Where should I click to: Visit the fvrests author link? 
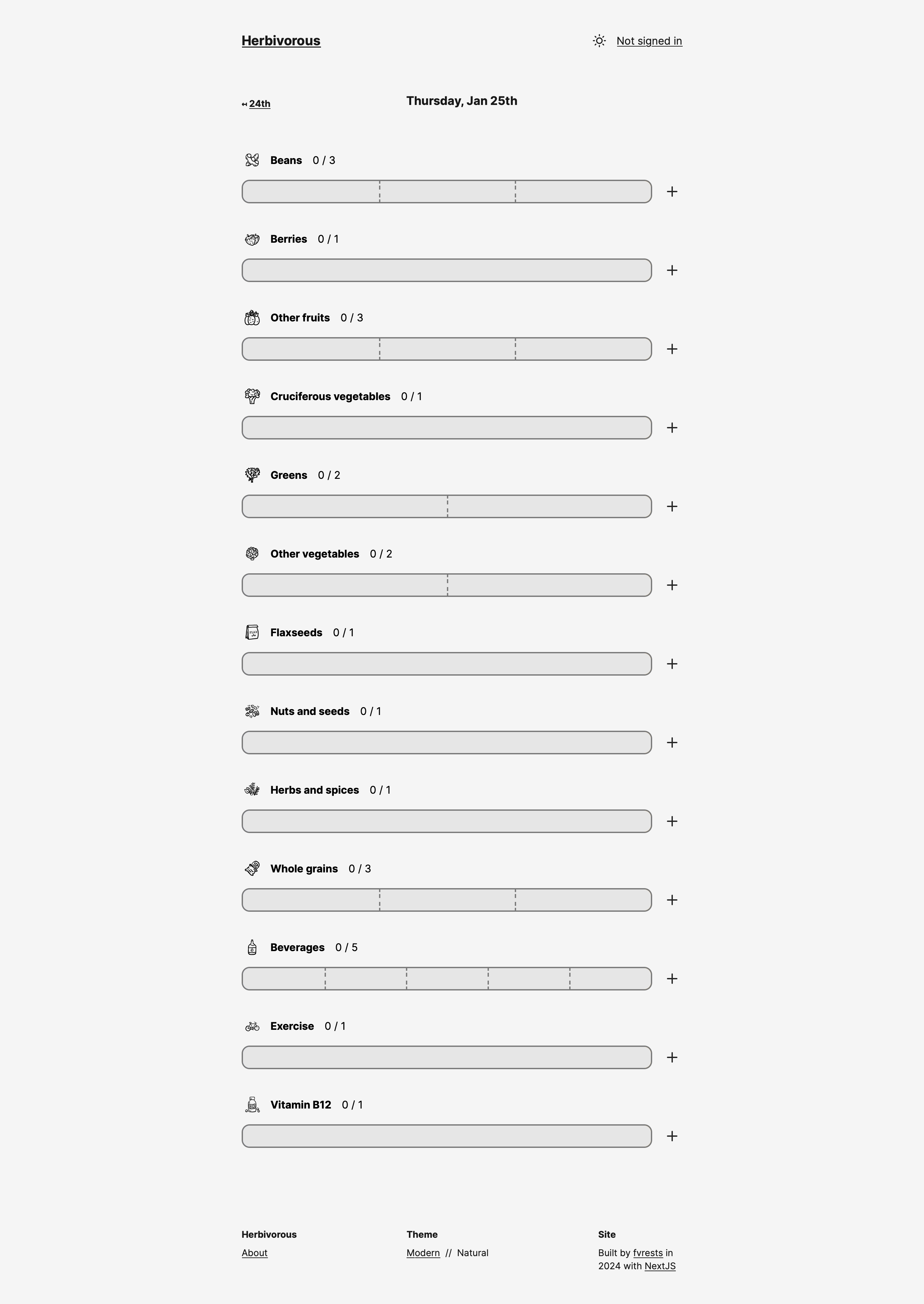pyautogui.click(x=648, y=1253)
